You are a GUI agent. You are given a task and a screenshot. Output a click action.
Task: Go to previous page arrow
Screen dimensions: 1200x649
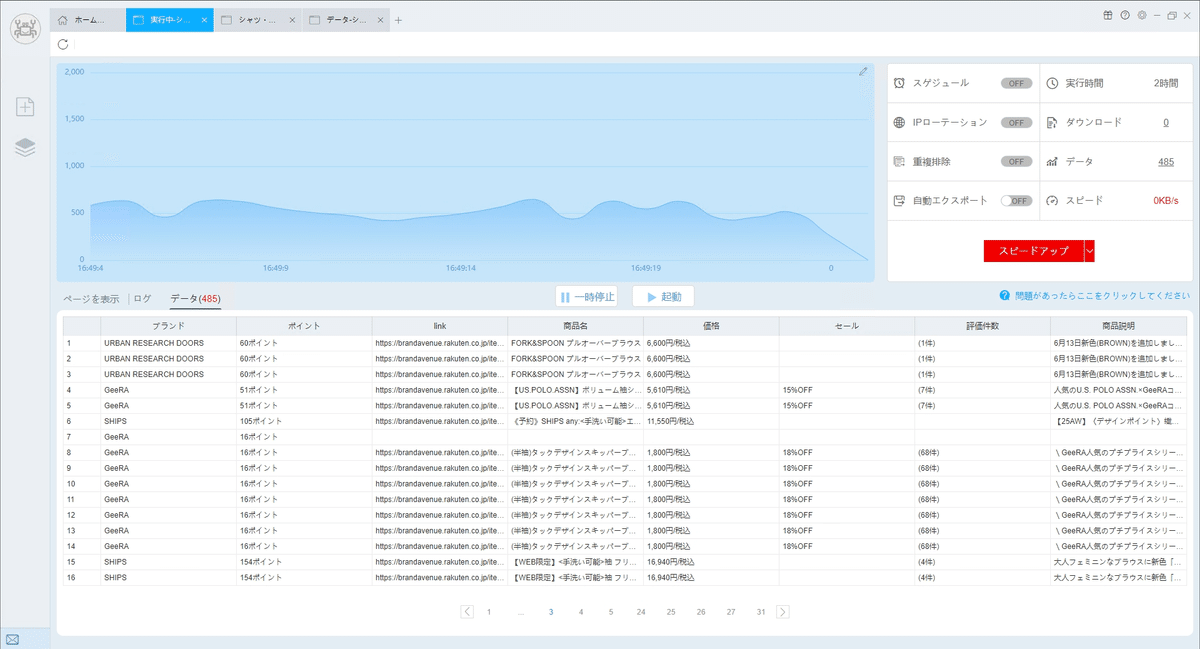pyautogui.click(x=467, y=611)
